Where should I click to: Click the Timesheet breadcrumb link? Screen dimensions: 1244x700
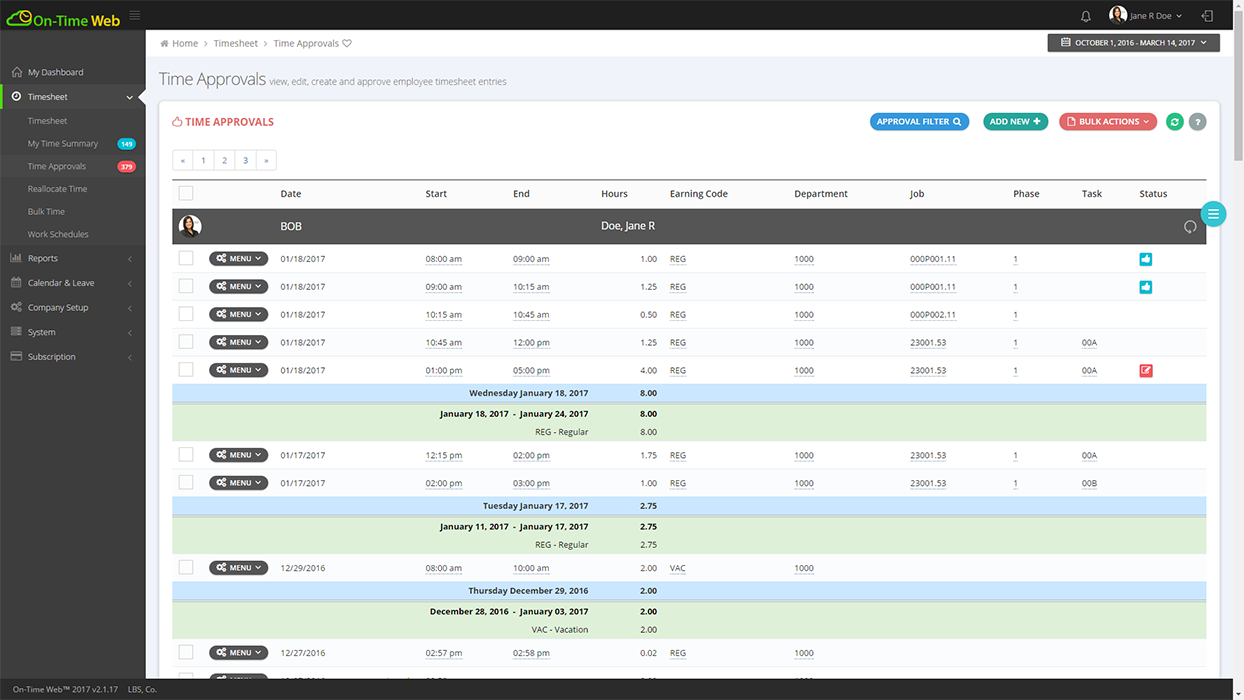235,43
